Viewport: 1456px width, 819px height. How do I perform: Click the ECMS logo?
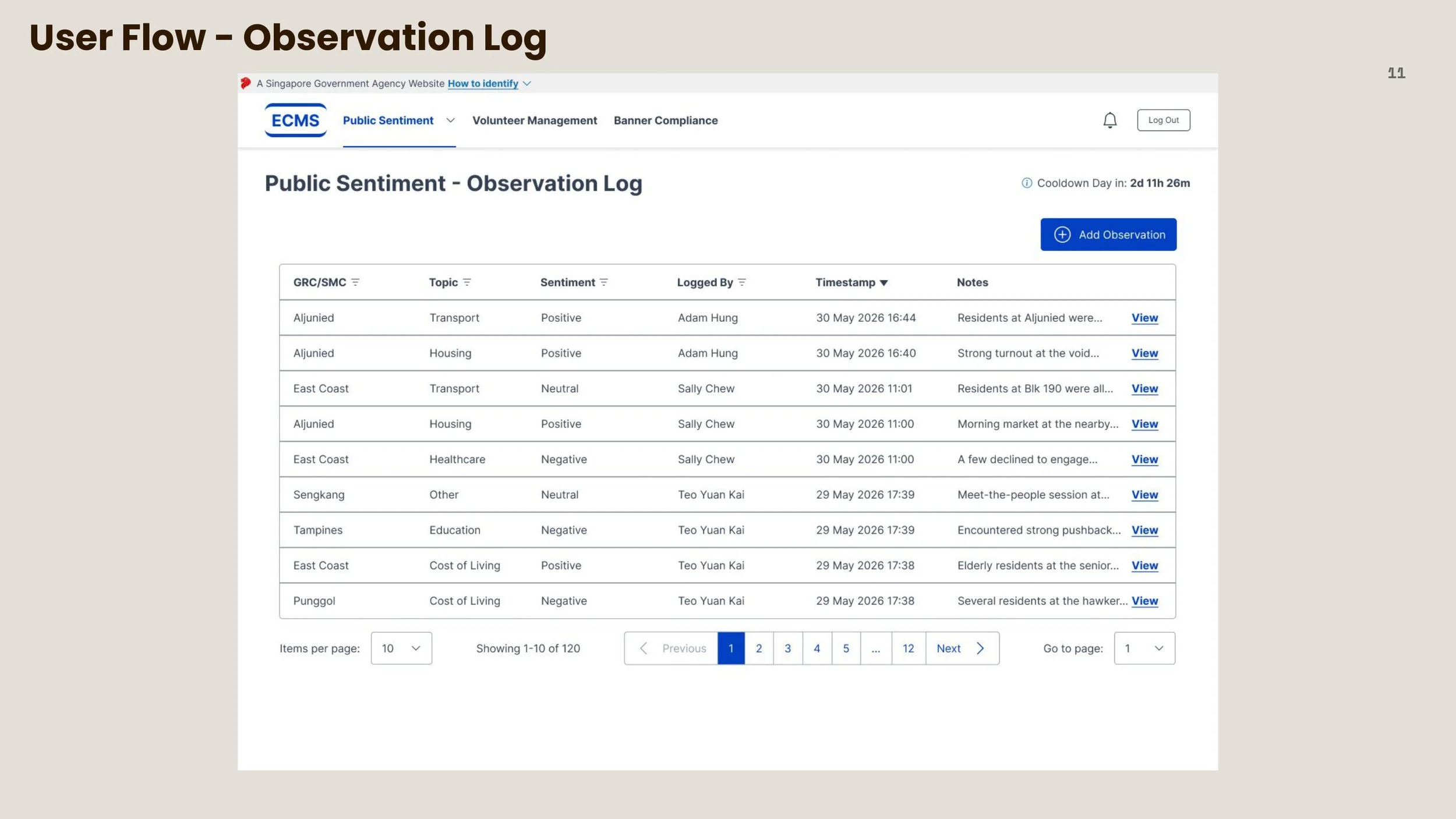point(296,120)
